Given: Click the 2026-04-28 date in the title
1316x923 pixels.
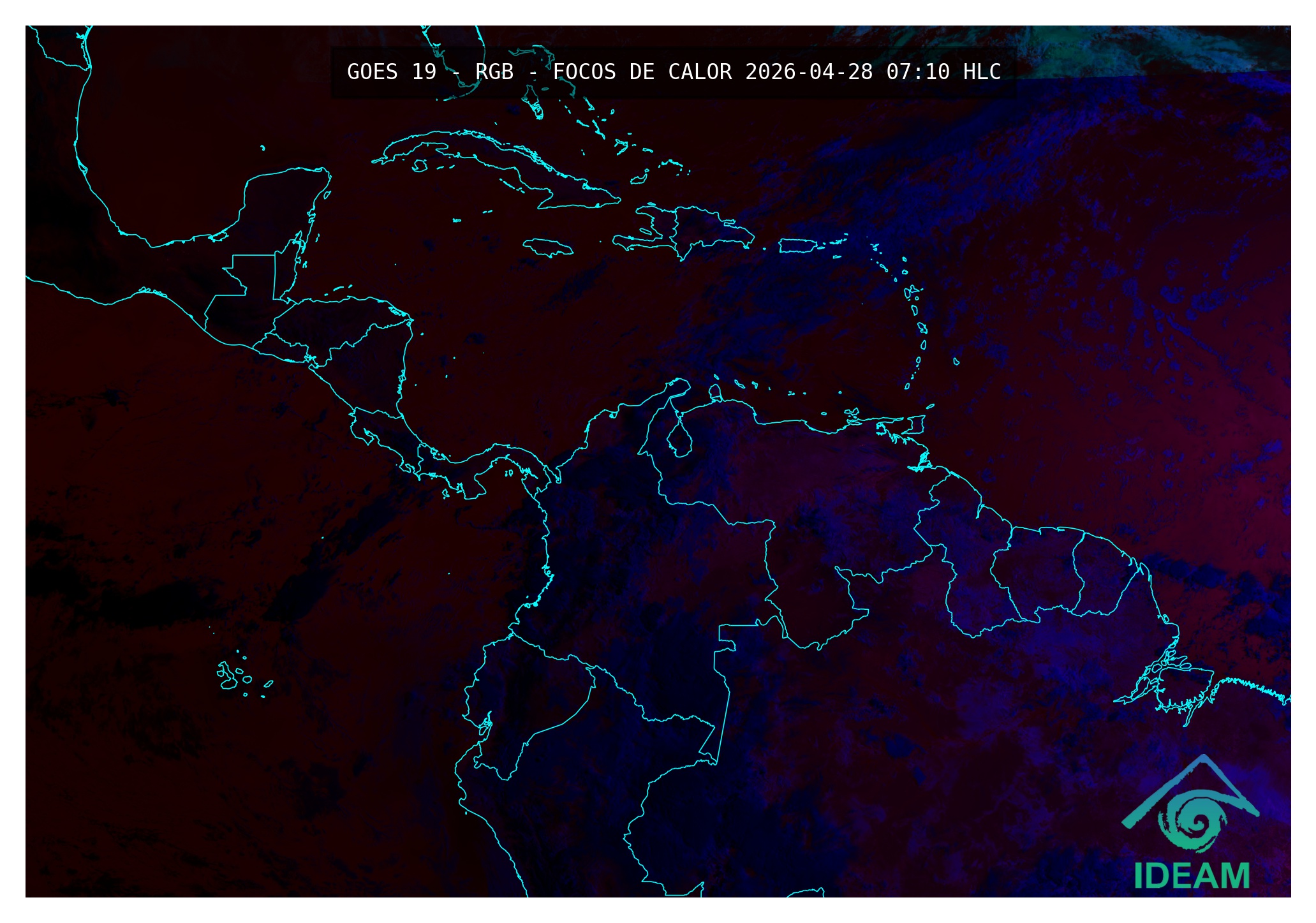Looking at the screenshot, I should (808, 71).
